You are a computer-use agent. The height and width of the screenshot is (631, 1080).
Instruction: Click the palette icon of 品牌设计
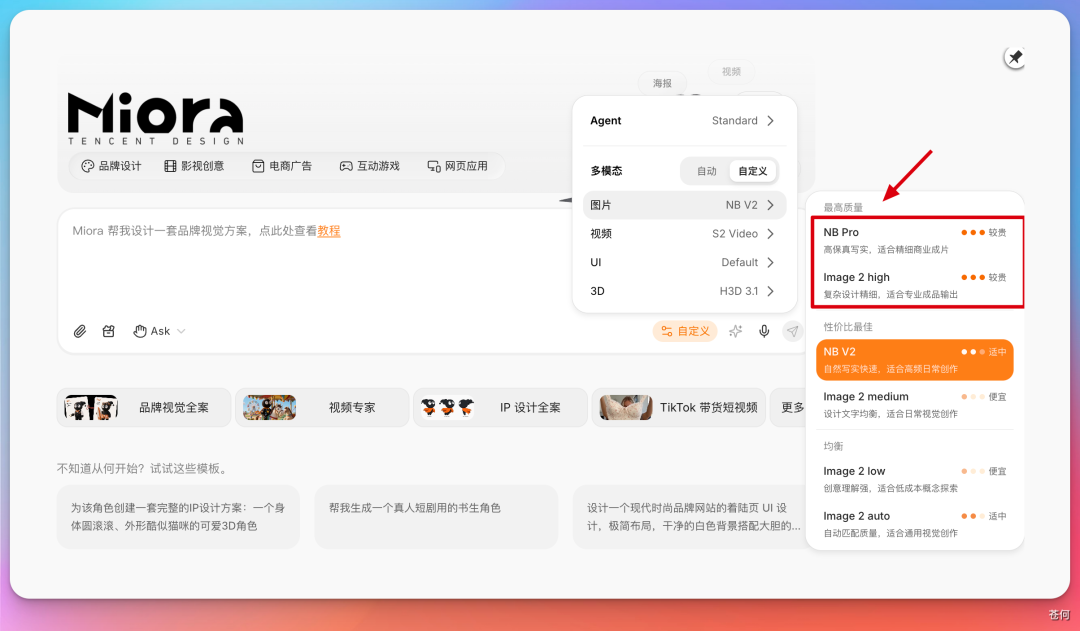pyautogui.click(x=87, y=166)
